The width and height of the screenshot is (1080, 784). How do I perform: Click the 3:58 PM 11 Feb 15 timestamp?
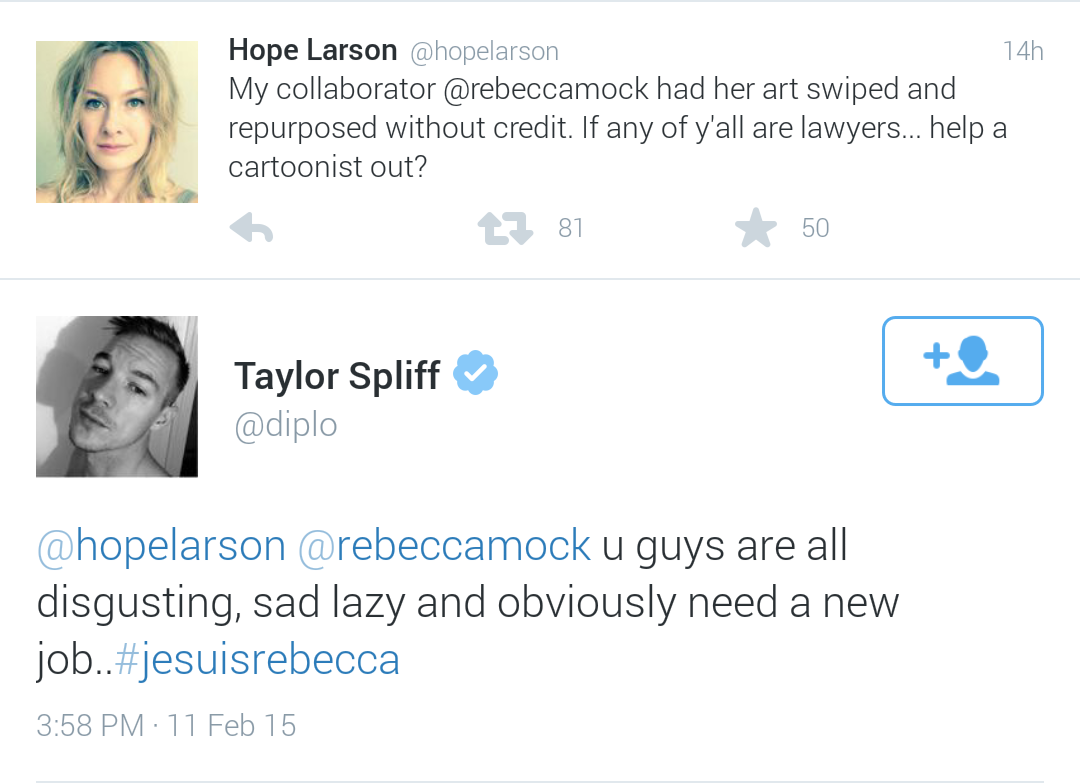(166, 725)
